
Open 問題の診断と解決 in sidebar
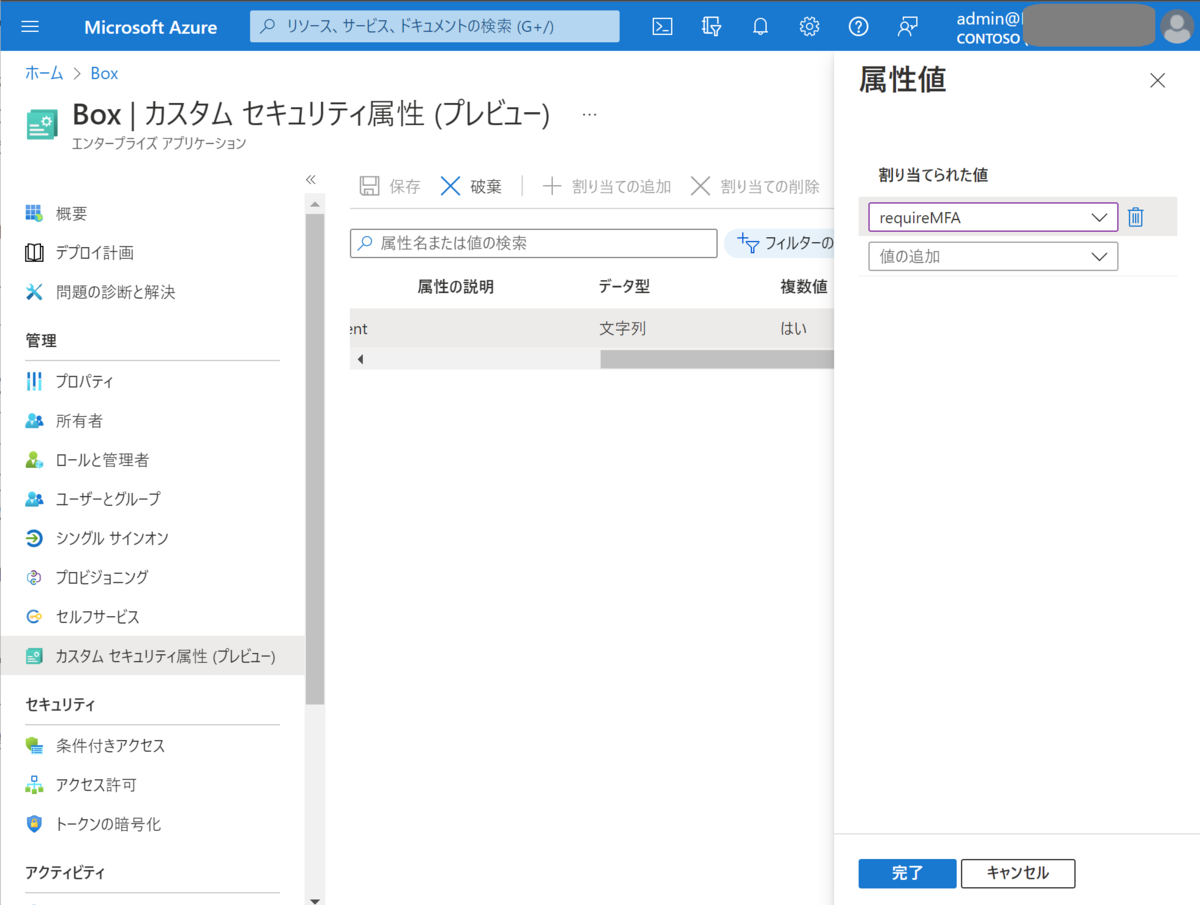[100, 292]
